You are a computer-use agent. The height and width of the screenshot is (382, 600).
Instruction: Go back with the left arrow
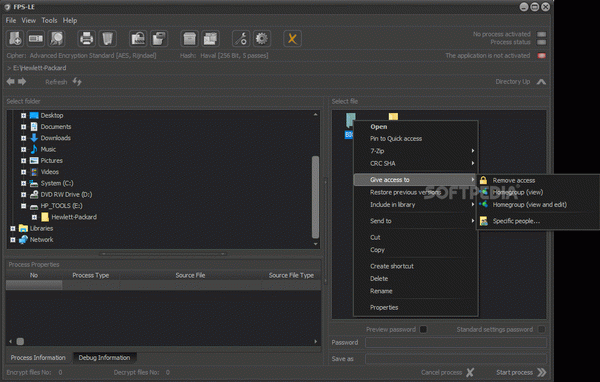[11, 82]
